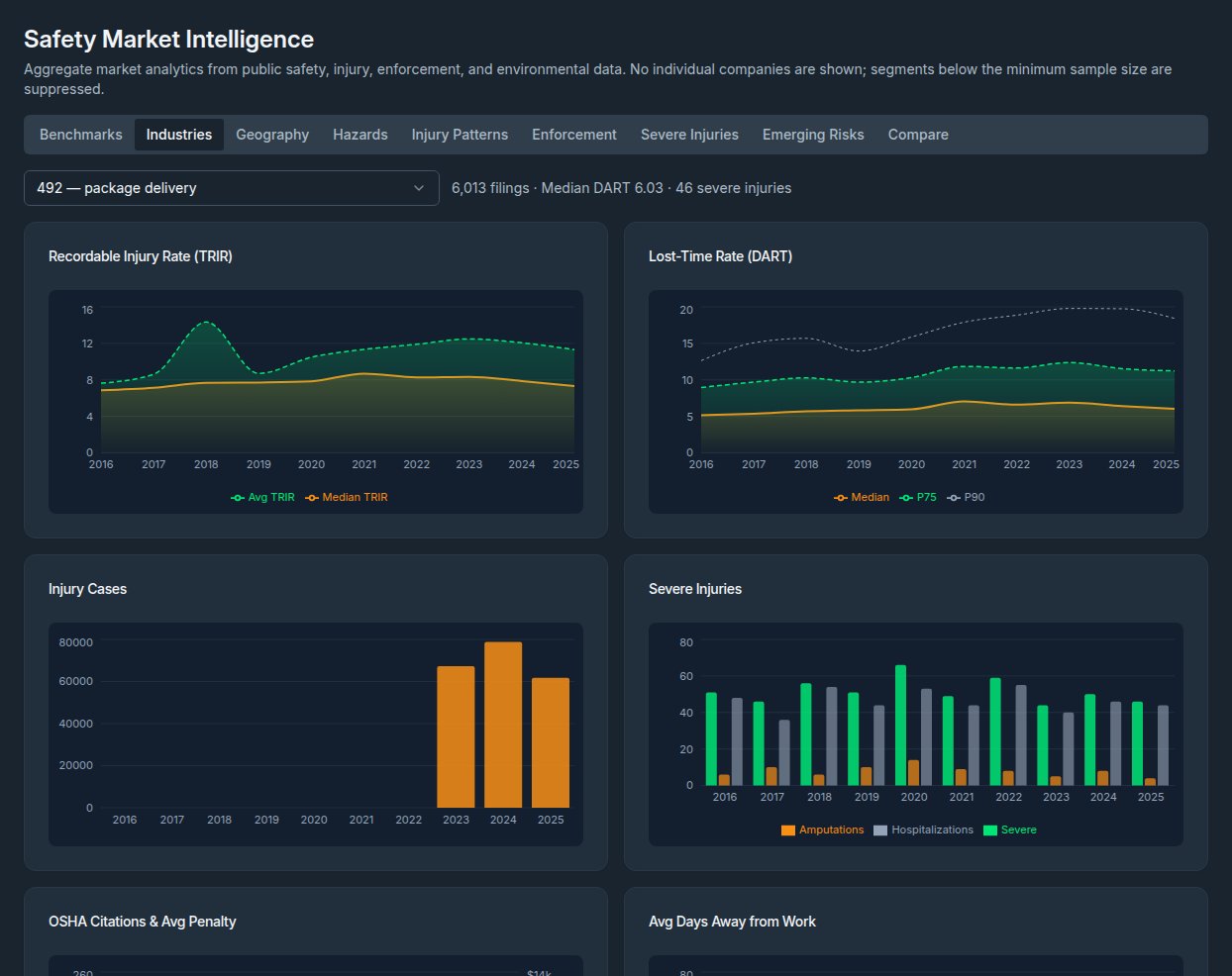Go to the Injury Patterns tab
This screenshot has height=976, width=1232.
click(x=460, y=135)
